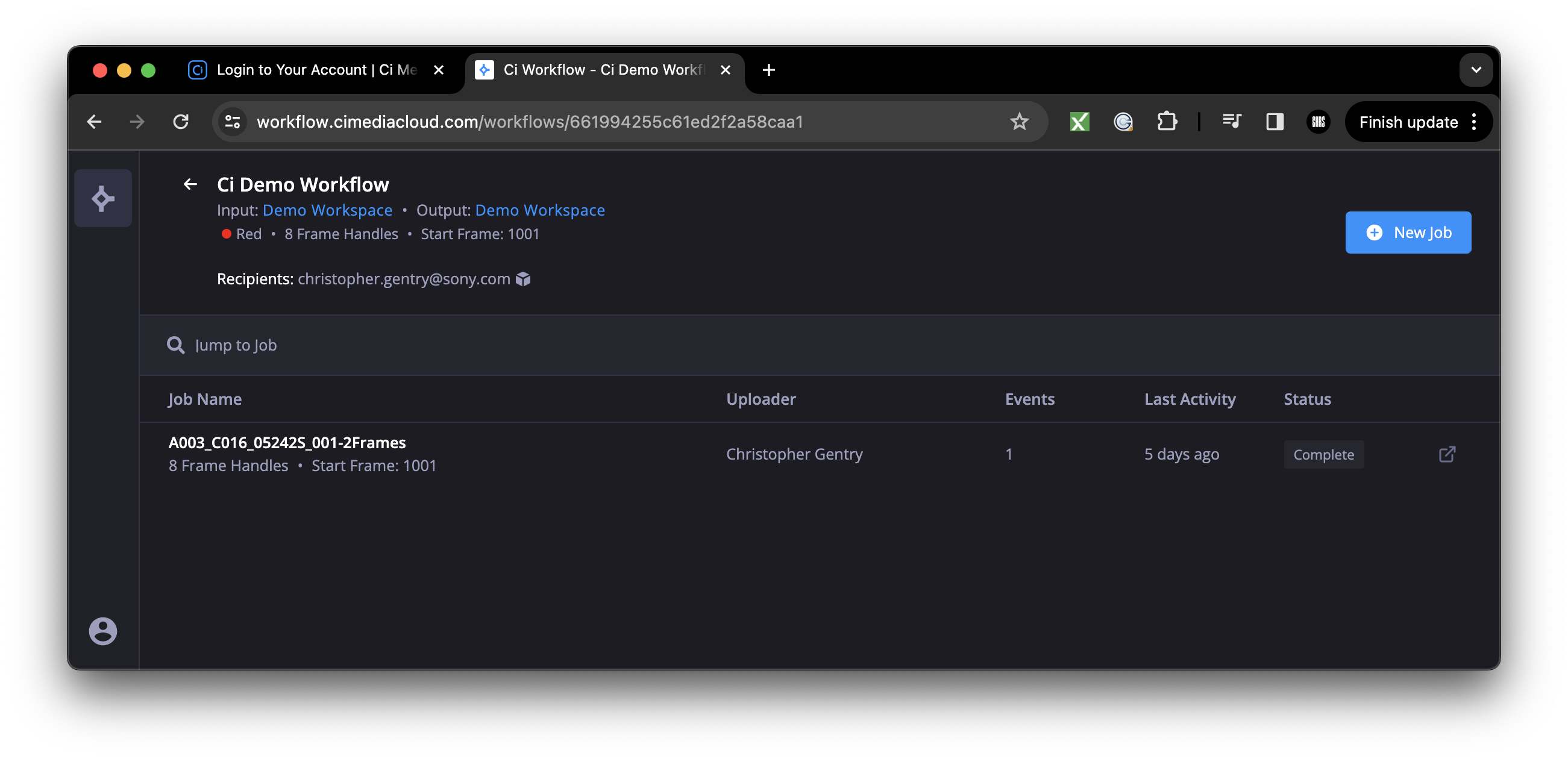Reload the page
Image resolution: width=1568 pixels, height=759 pixels.
pos(181,122)
